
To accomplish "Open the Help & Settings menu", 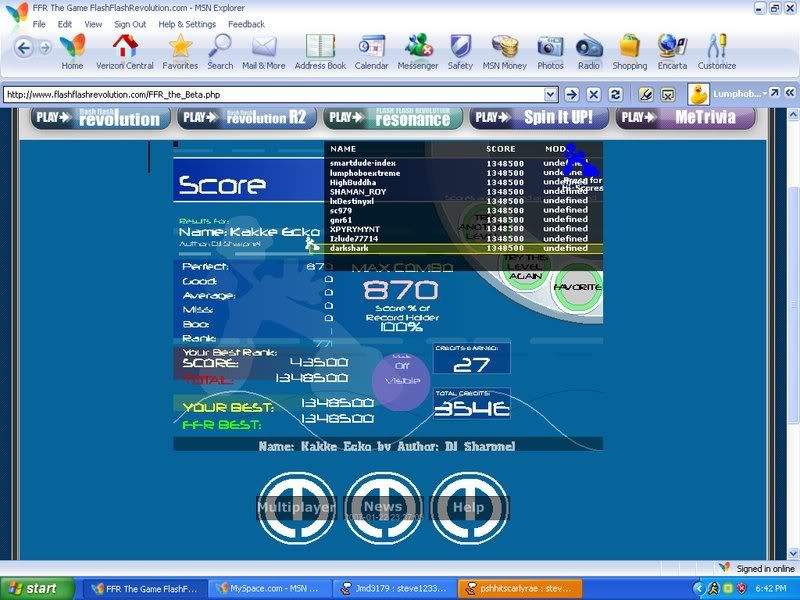I will 187,24.
